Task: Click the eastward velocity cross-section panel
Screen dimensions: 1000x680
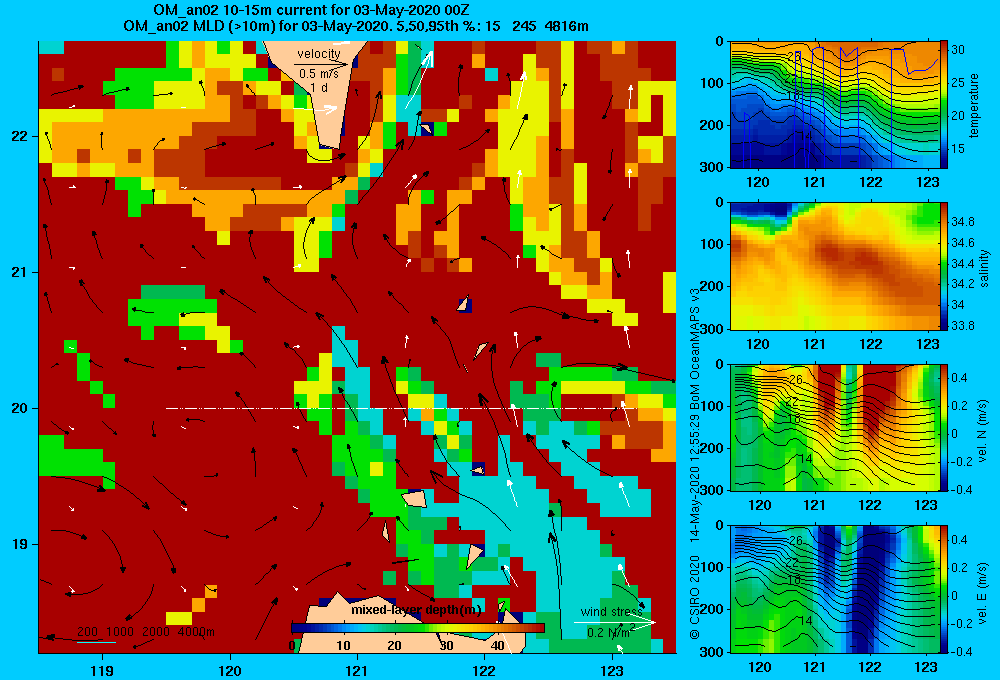Action: coord(835,588)
